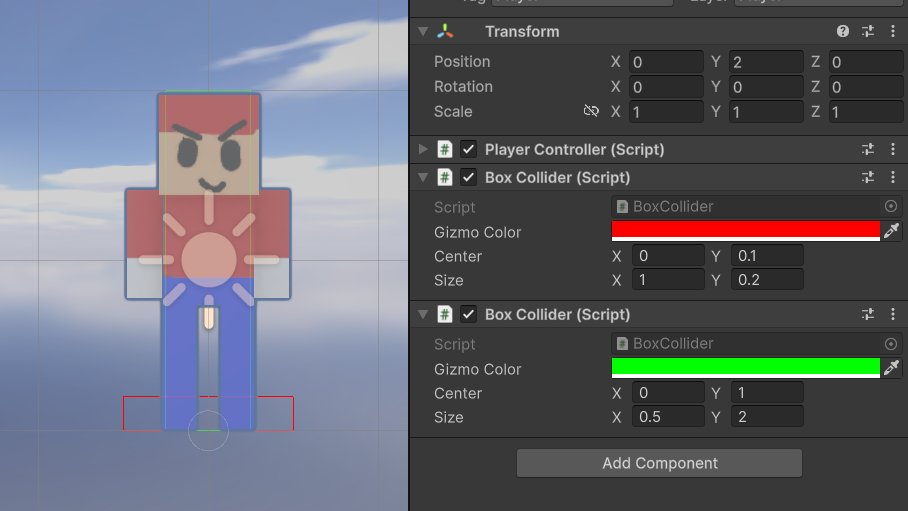The width and height of the screenshot is (908, 511).
Task: Click Player Controller script hash icon
Action: coord(444,149)
